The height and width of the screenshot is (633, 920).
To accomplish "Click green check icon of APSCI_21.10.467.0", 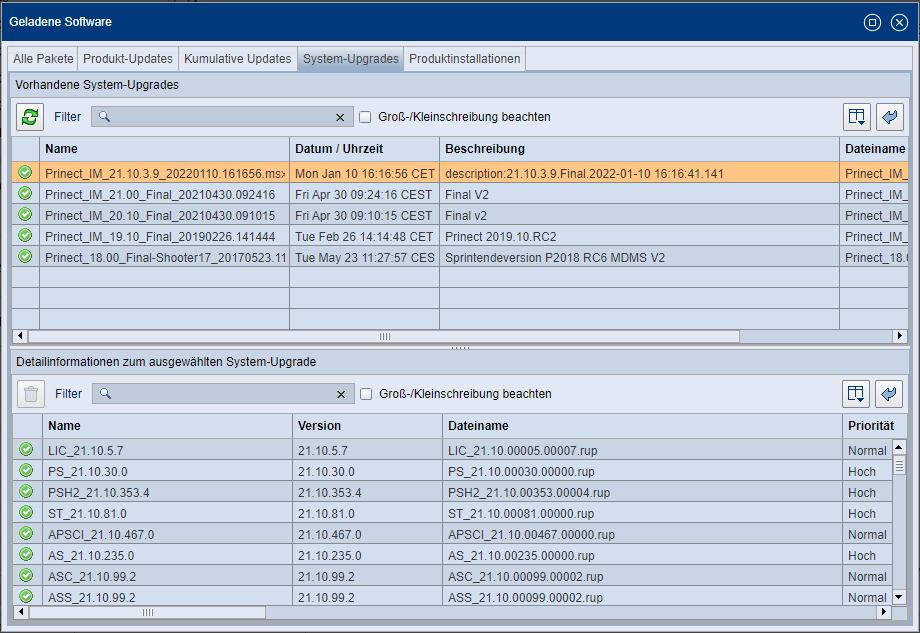I will [x=26, y=533].
